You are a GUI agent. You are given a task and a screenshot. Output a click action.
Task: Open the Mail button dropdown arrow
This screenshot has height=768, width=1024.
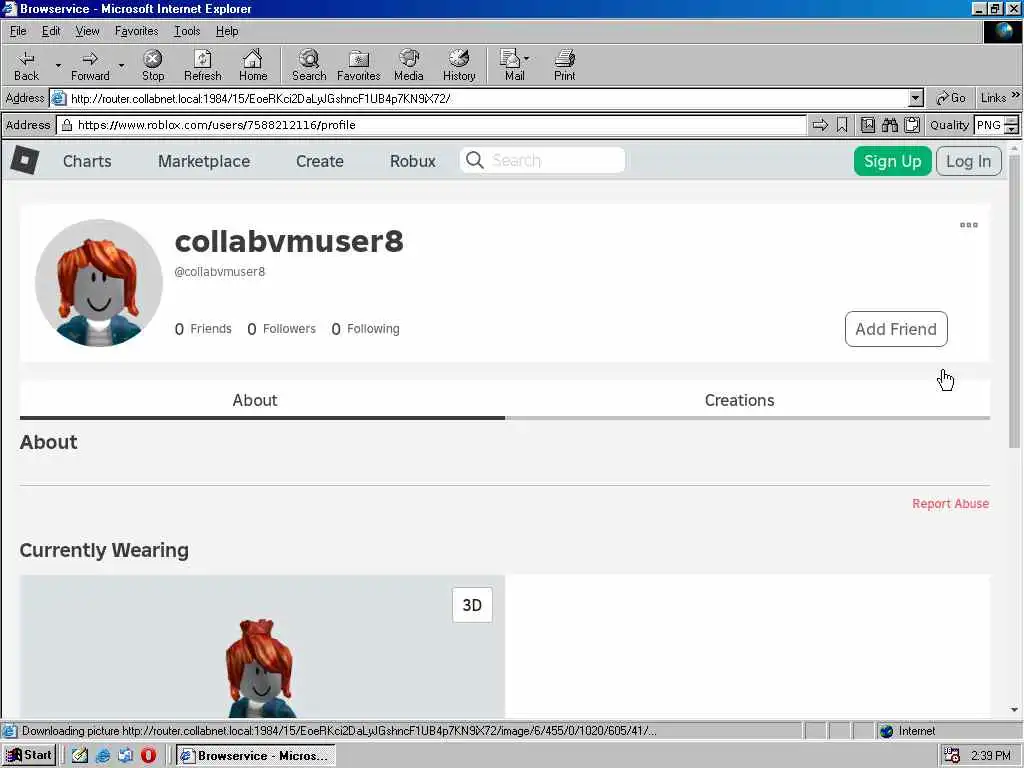pos(526,59)
